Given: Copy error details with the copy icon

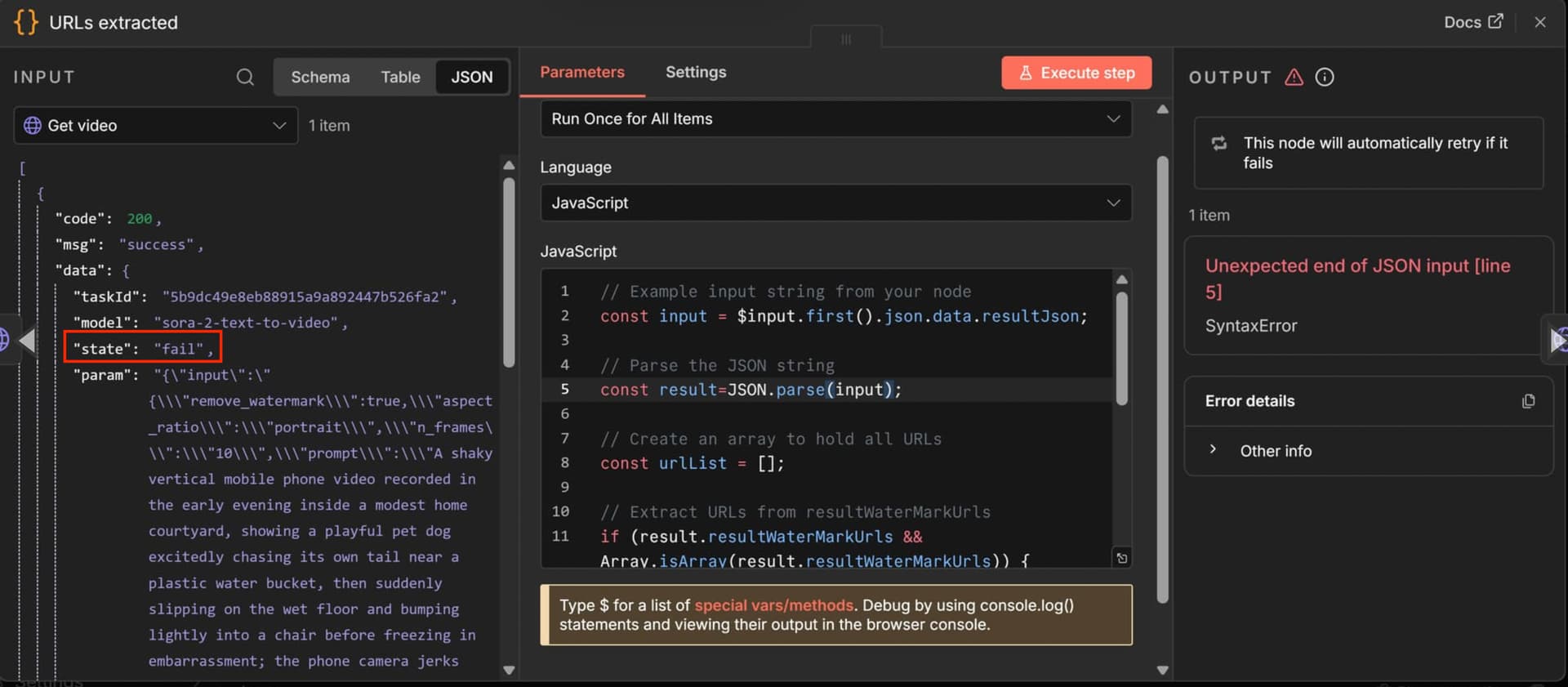Looking at the screenshot, I should pyautogui.click(x=1528, y=401).
